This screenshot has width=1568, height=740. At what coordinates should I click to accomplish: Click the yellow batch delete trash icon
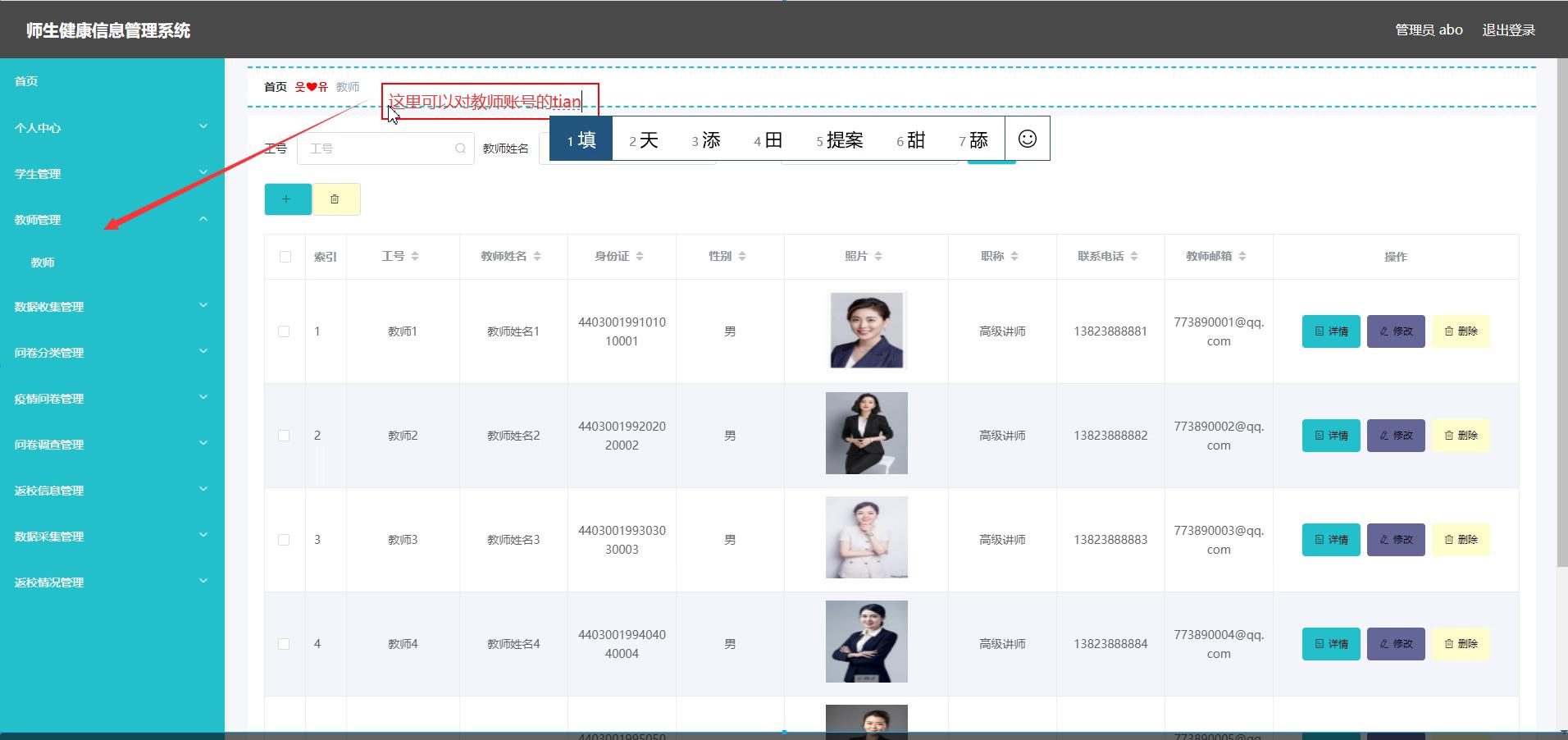[335, 199]
